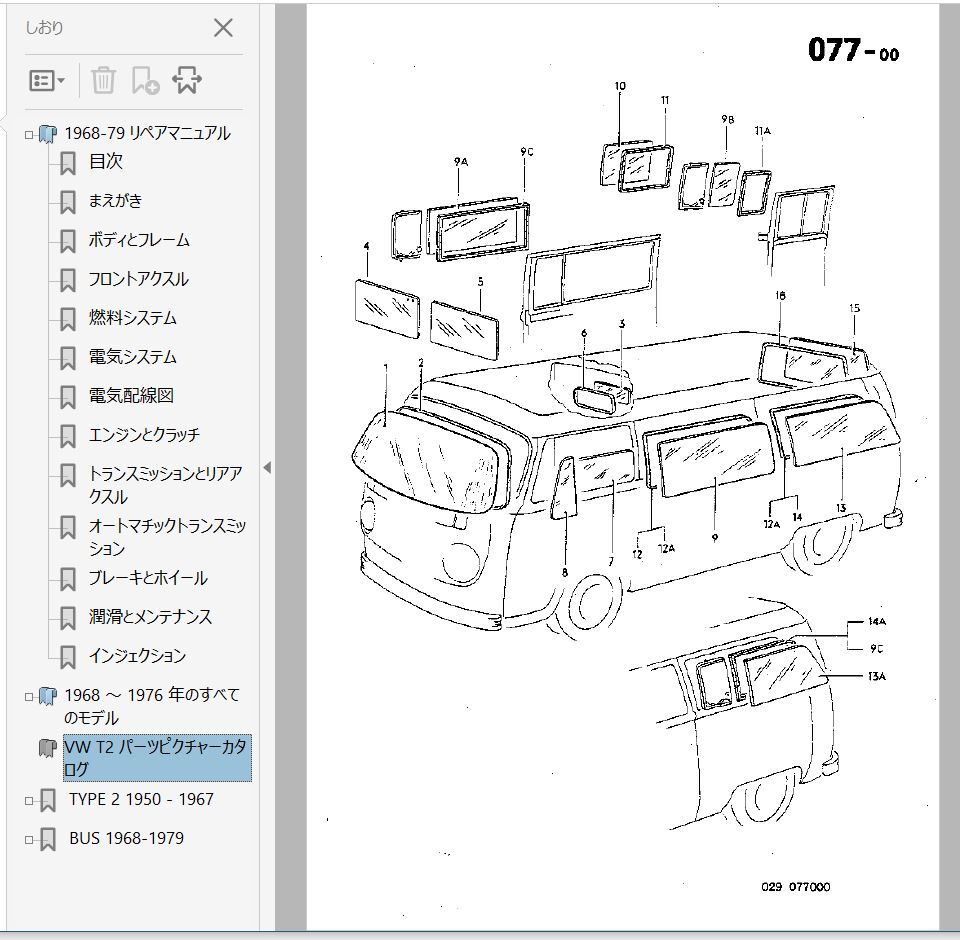Jump to the 燃料システム bookmark

[133, 317]
